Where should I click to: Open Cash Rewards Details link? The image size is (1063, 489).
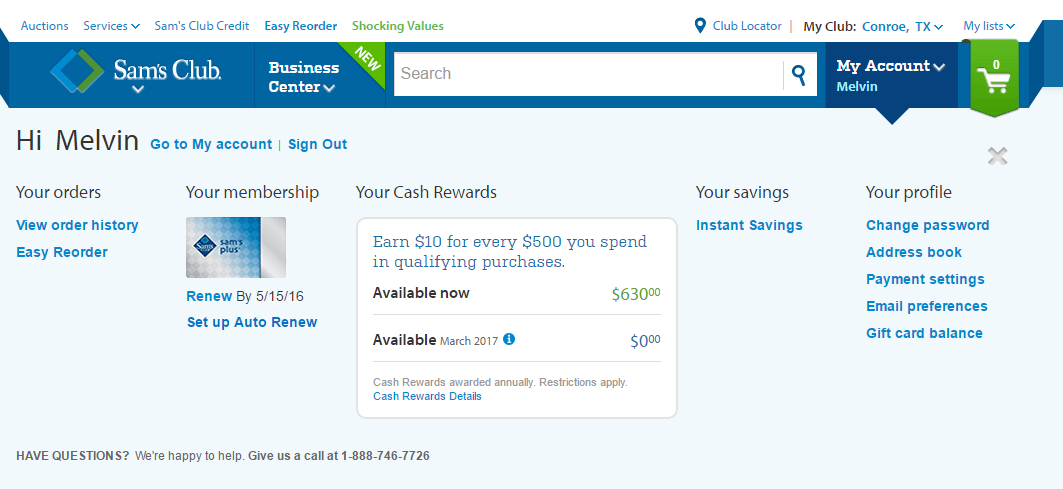[x=427, y=396]
